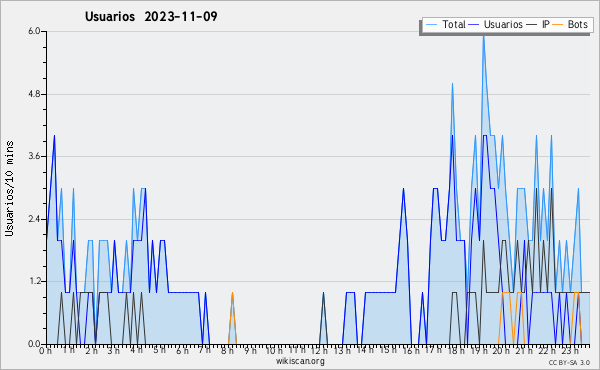
Task: Click the 'wikiscan.org' caption
Action: coord(300,361)
